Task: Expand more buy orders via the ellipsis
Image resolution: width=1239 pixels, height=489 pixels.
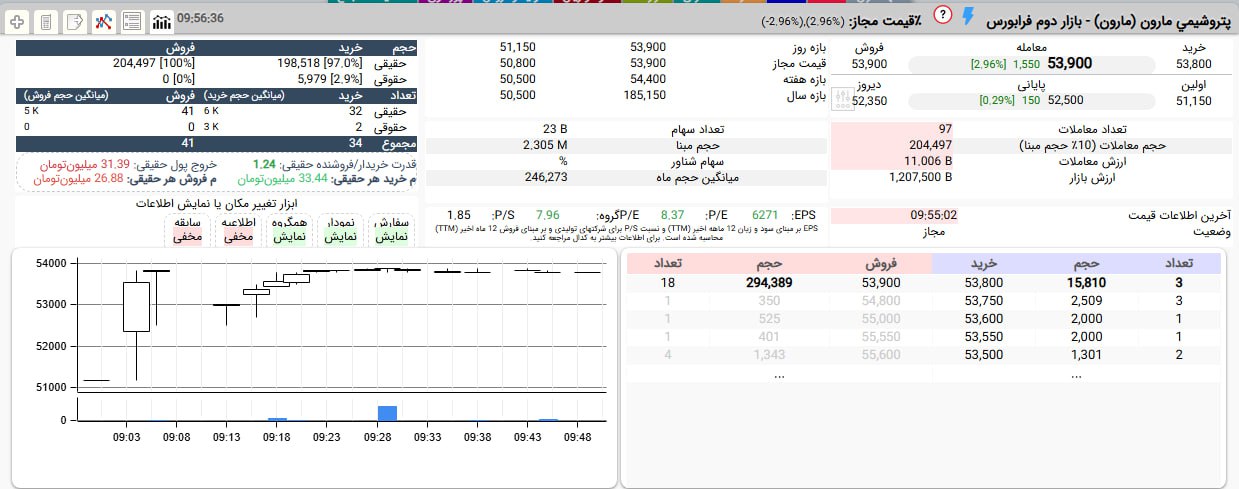Action: point(1076,374)
